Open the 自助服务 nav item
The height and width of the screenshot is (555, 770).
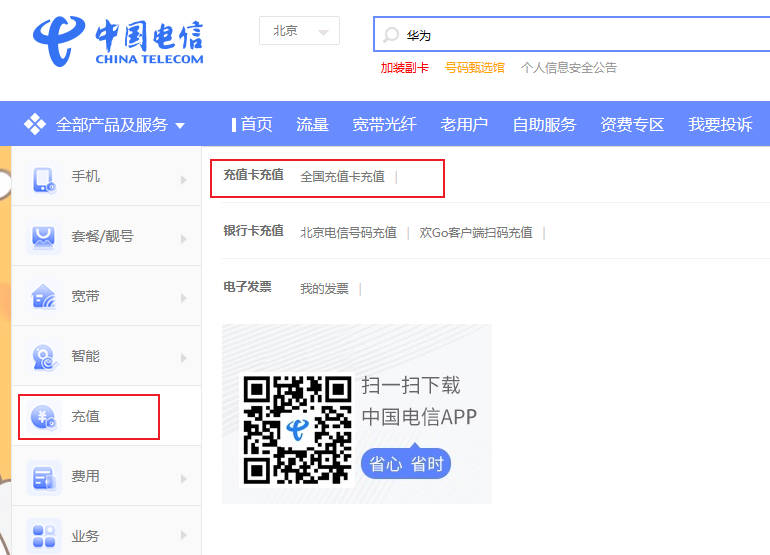tap(544, 124)
